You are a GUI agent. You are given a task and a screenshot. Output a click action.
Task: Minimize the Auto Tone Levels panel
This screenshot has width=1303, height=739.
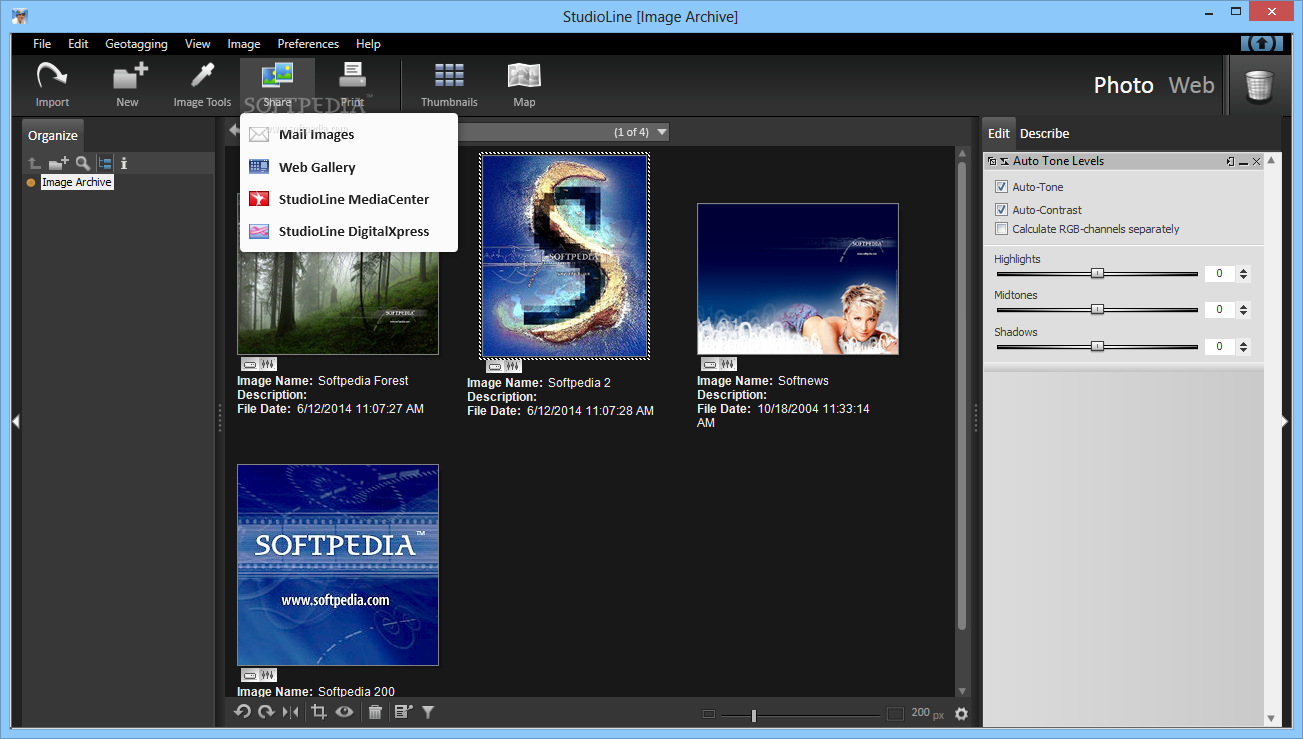[x=1243, y=161]
